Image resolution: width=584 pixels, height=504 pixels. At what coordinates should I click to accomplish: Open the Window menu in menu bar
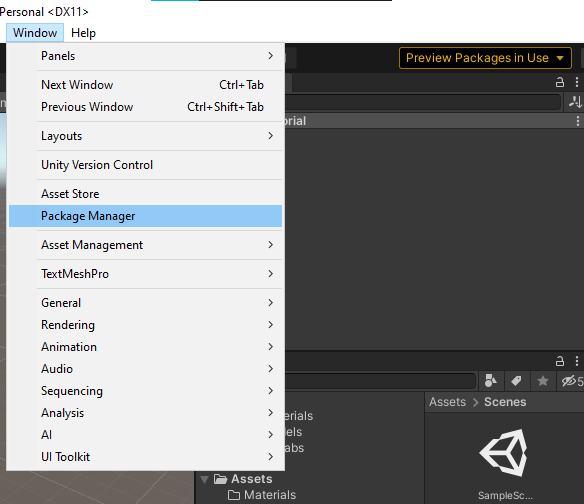point(35,33)
